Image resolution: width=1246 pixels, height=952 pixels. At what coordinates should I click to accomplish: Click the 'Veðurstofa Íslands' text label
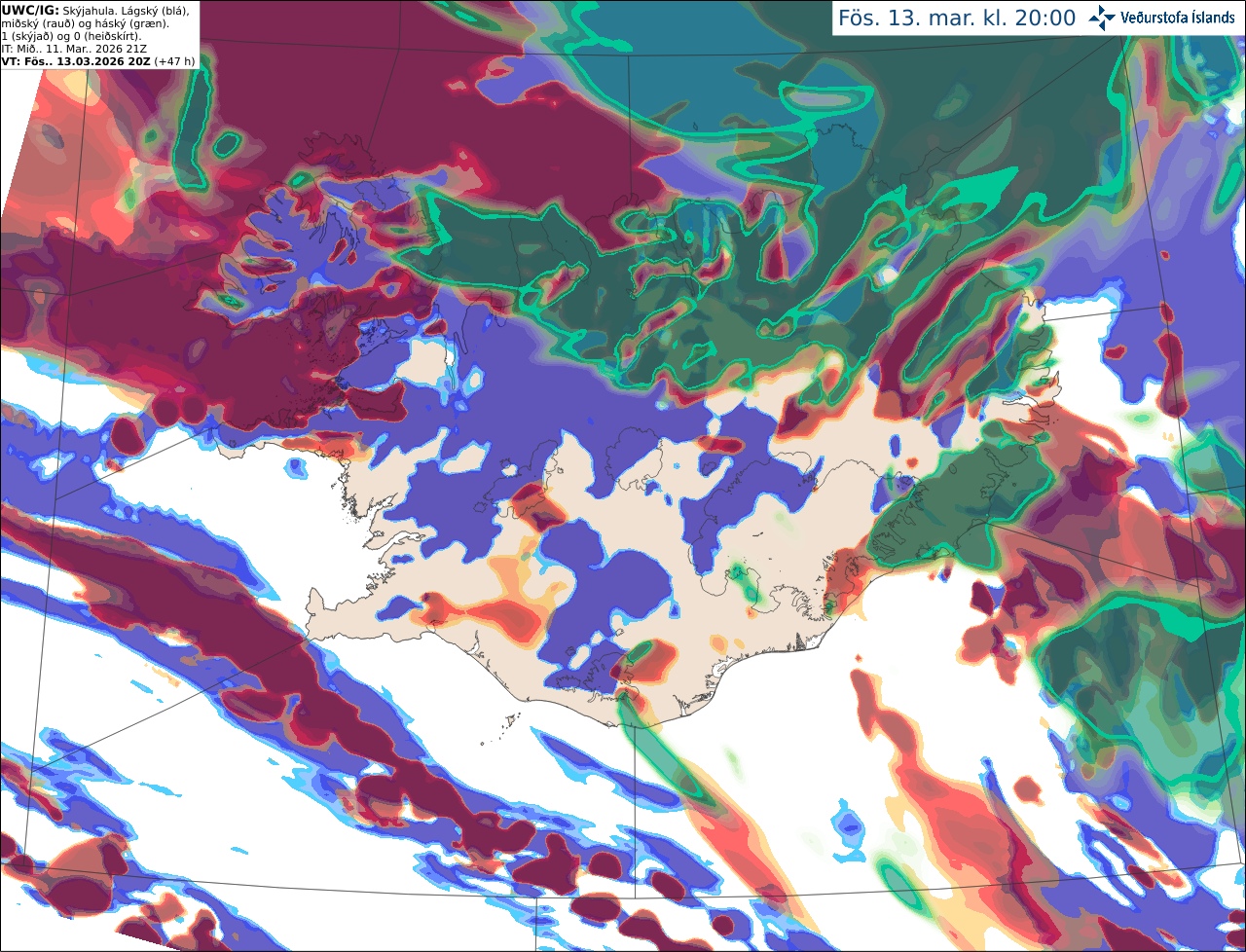click(1178, 18)
